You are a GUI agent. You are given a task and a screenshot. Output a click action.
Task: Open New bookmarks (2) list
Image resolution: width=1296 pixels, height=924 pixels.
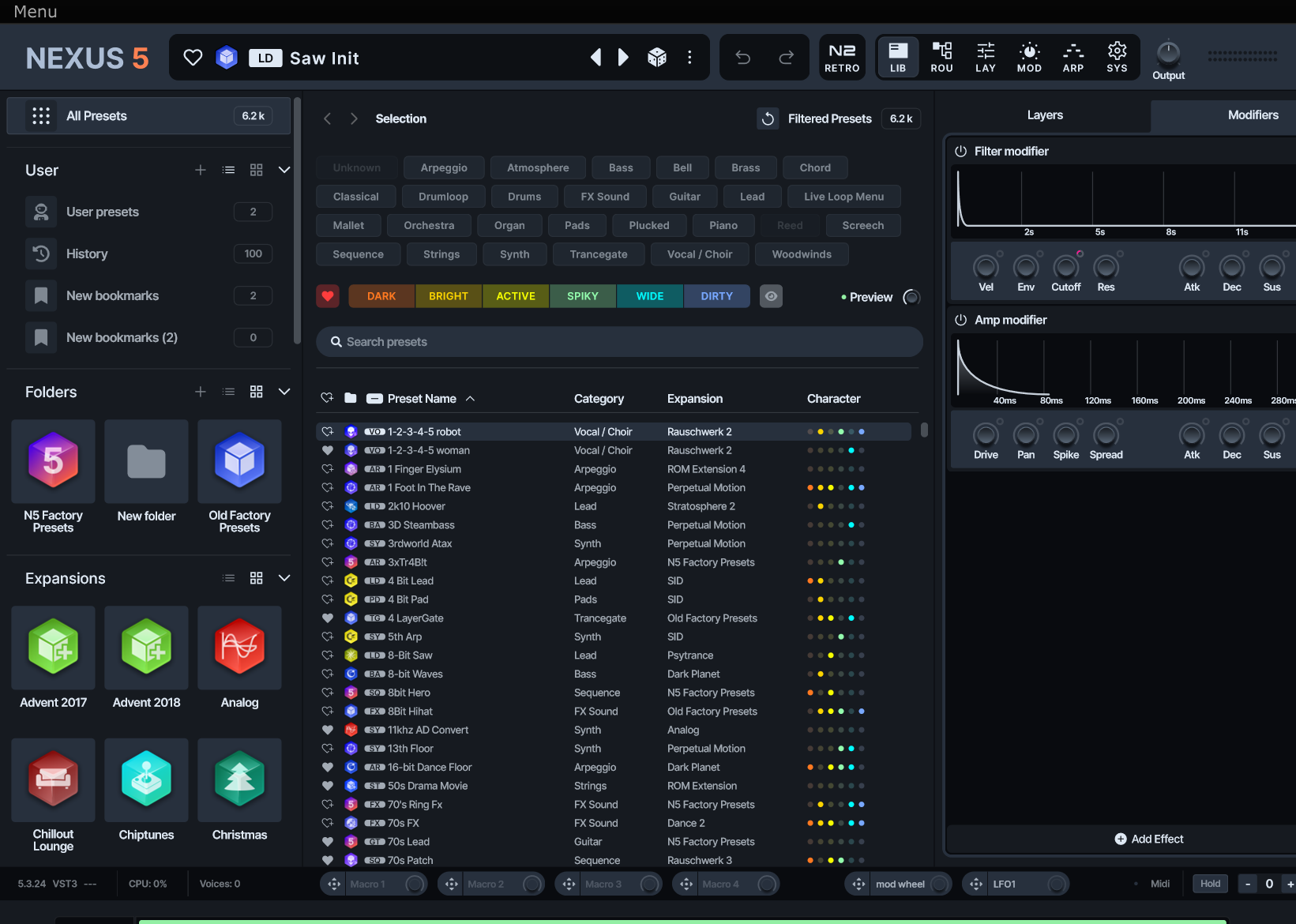[148, 337]
